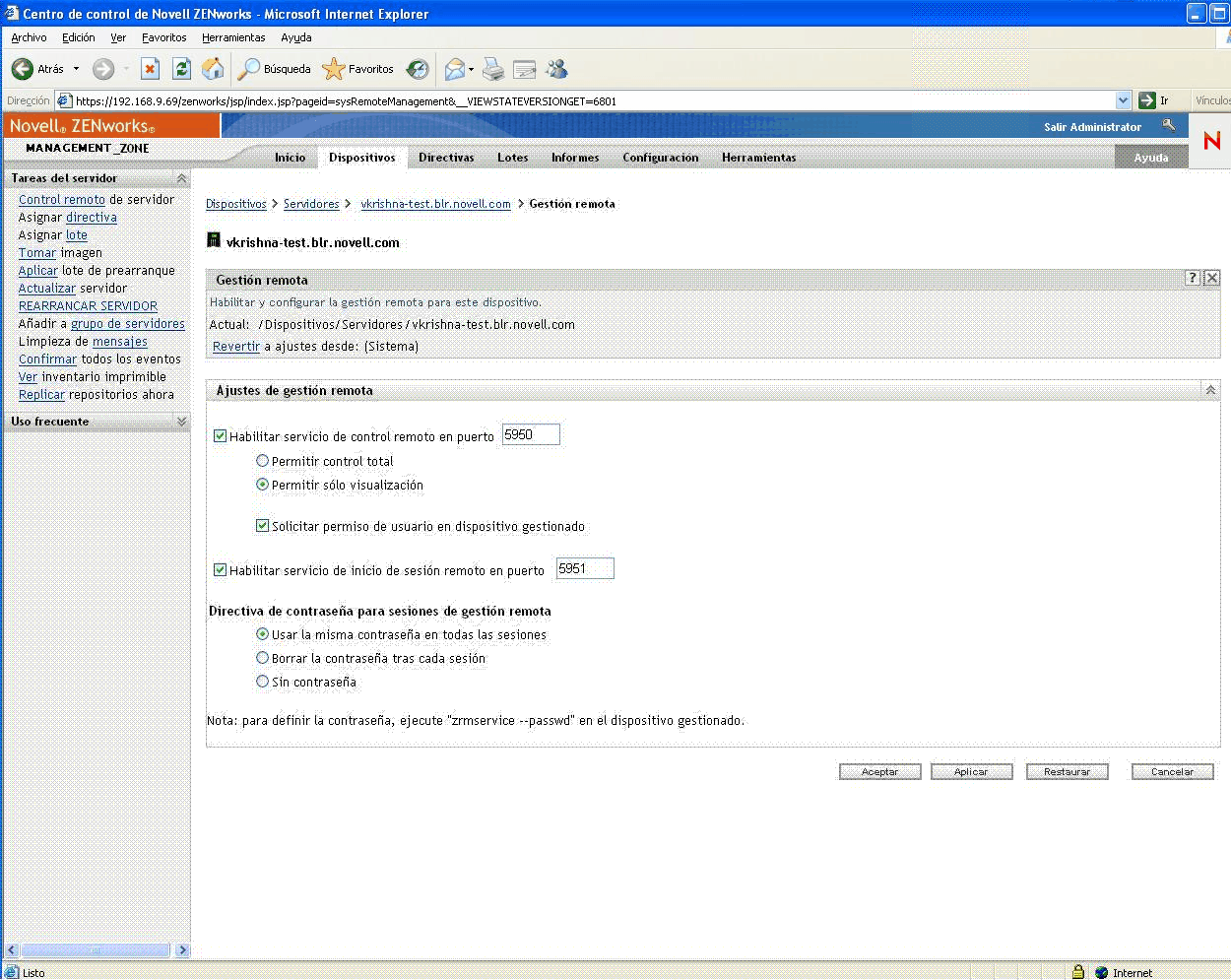Switch to the Configuración tab
The width and height of the screenshot is (1231, 980).
(661, 158)
